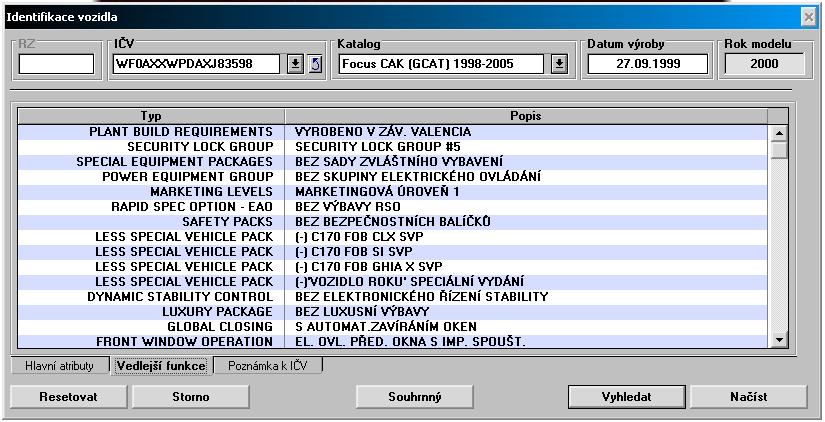The image size is (825, 422).
Task: Select the Vedlejší funkce tab
Action: 160,366
